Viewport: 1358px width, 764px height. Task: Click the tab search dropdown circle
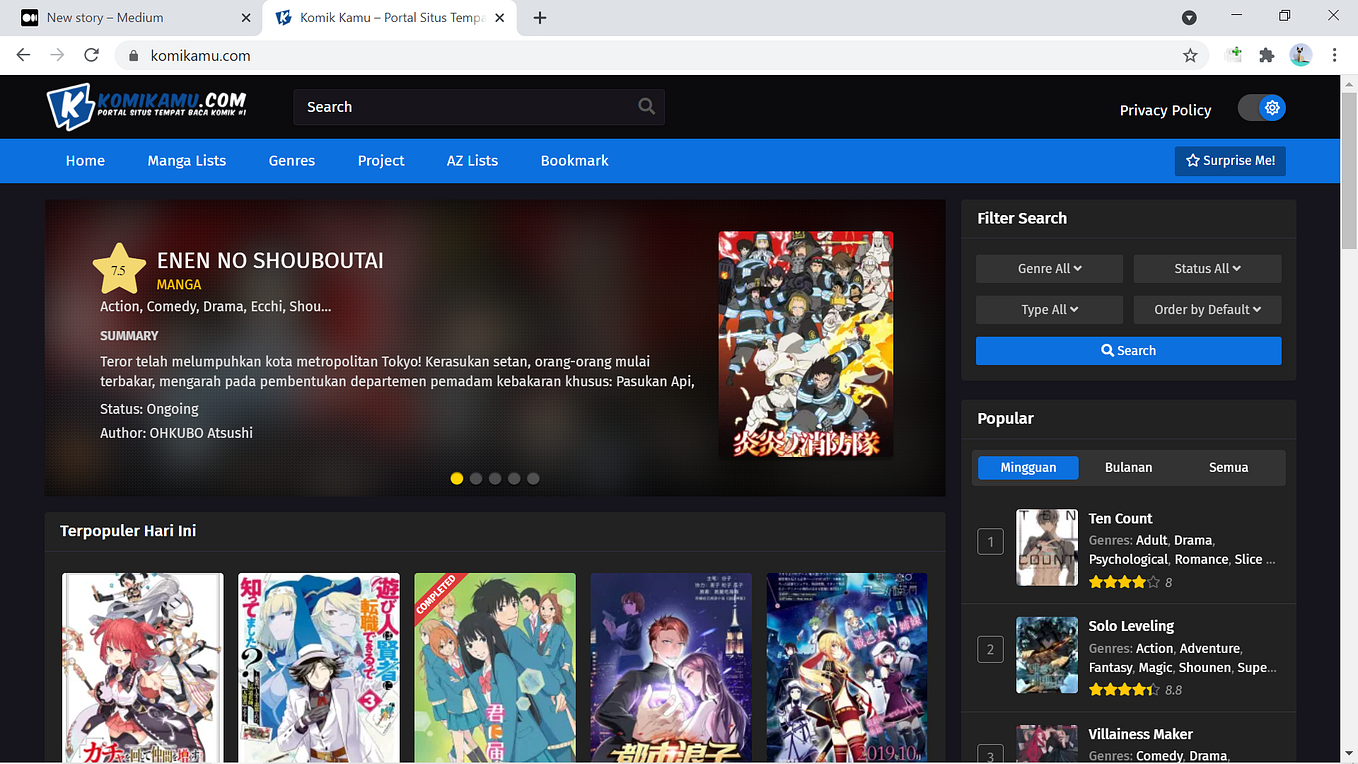pyautogui.click(x=1189, y=17)
